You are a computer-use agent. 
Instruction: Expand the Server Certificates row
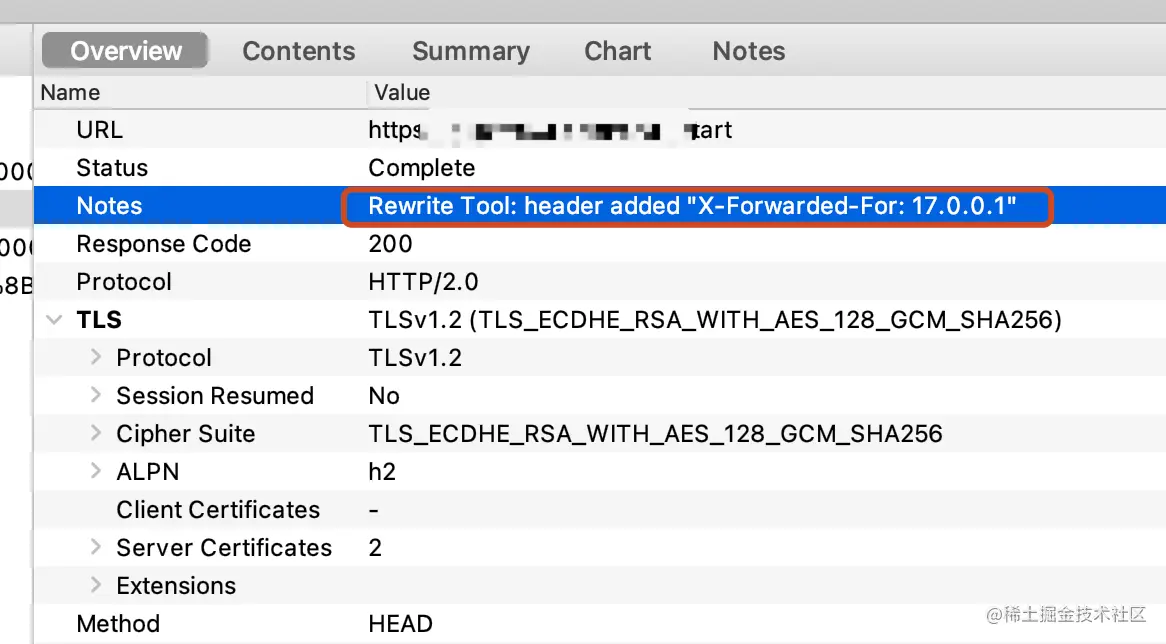click(x=95, y=547)
